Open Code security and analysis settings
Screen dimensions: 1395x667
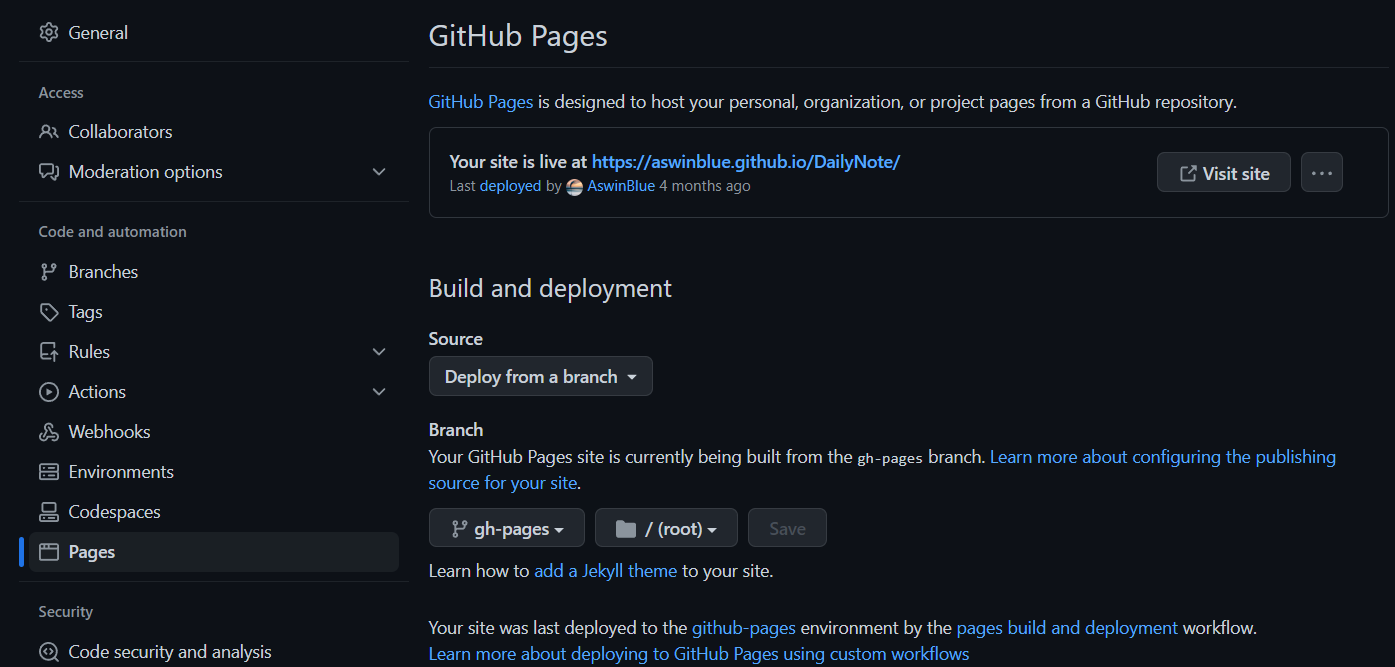pyautogui.click(x=214, y=652)
